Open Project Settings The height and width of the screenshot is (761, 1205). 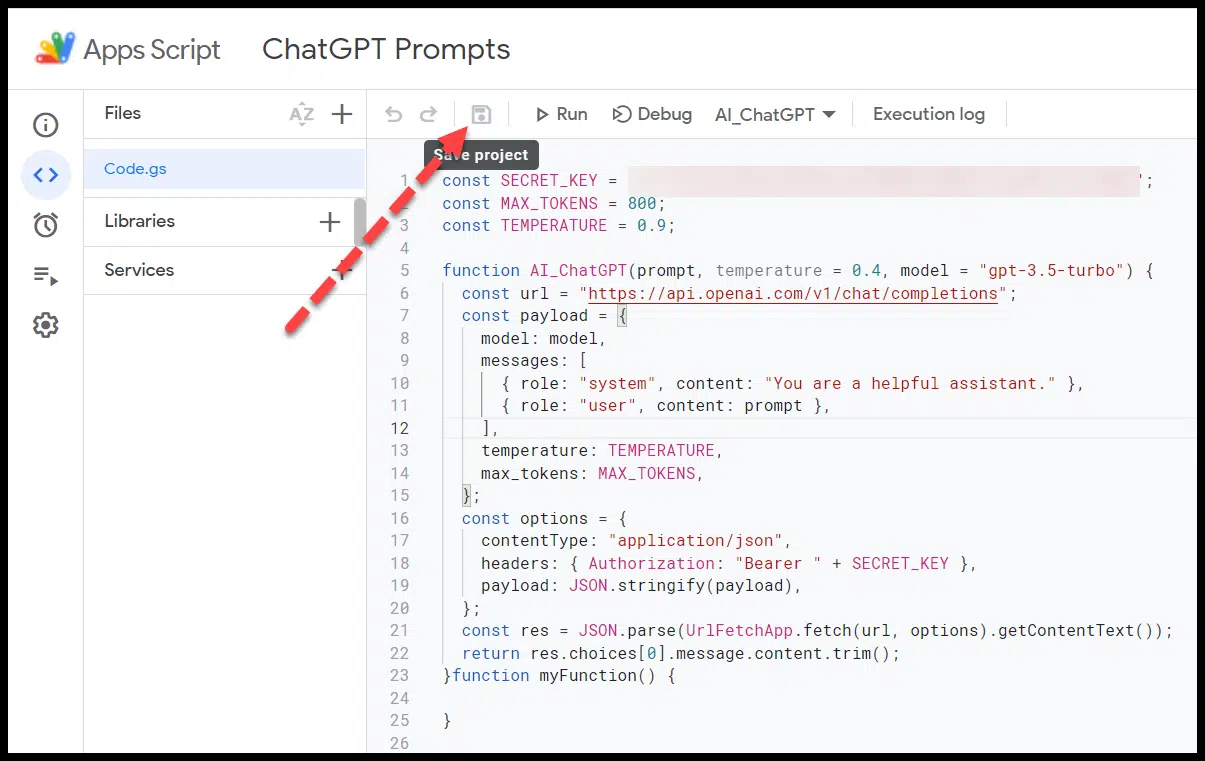(45, 324)
